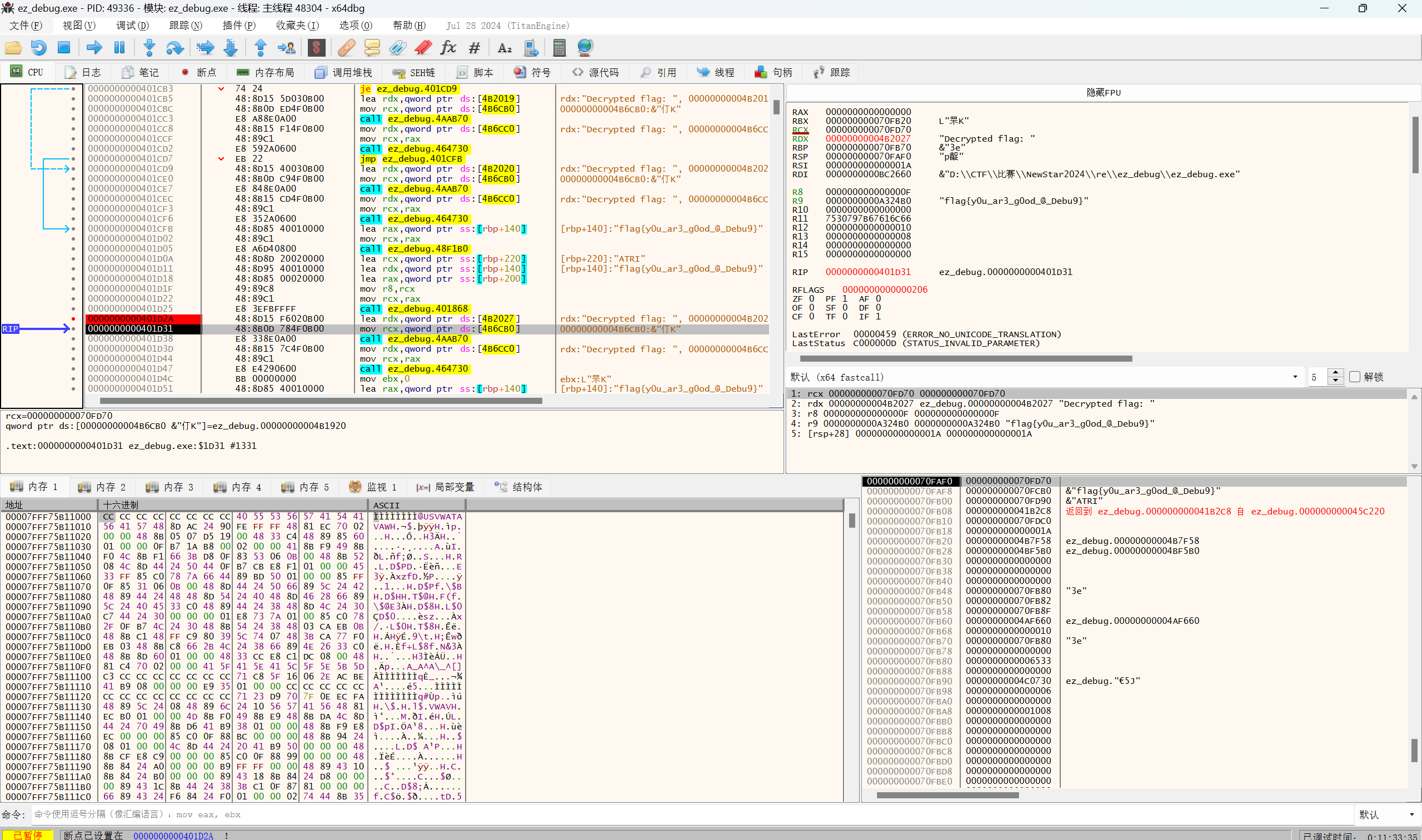Viewport: 1422px width, 840px height.
Task: Expand the calling convention dropdown arrow
Action: tap(1295, 377)
